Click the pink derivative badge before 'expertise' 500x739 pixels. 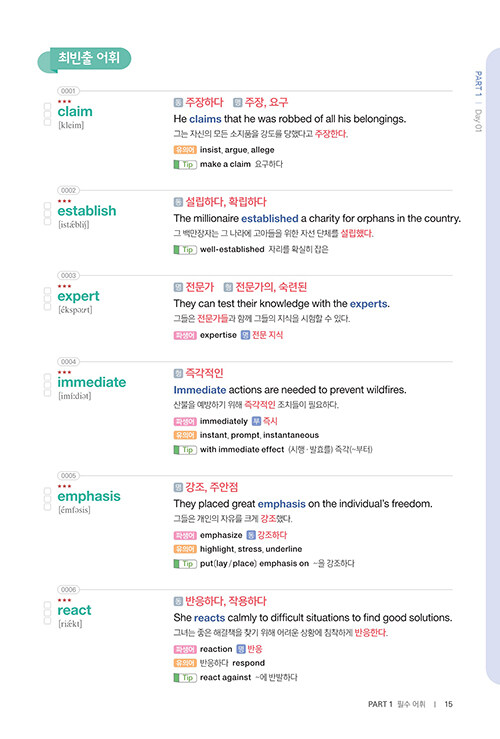coord(185,335)
